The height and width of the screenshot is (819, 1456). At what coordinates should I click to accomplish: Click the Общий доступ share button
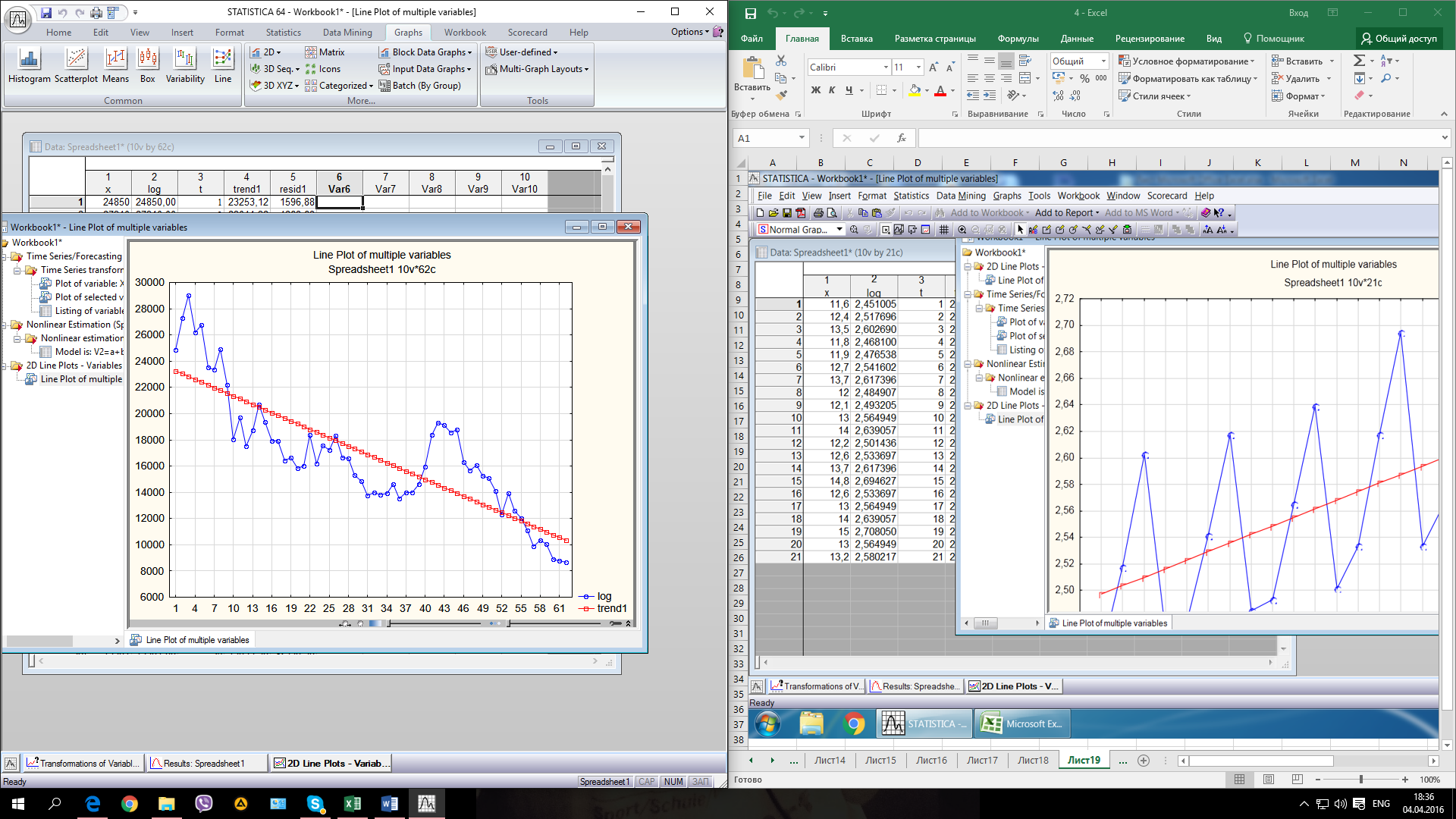(1399, 39)
